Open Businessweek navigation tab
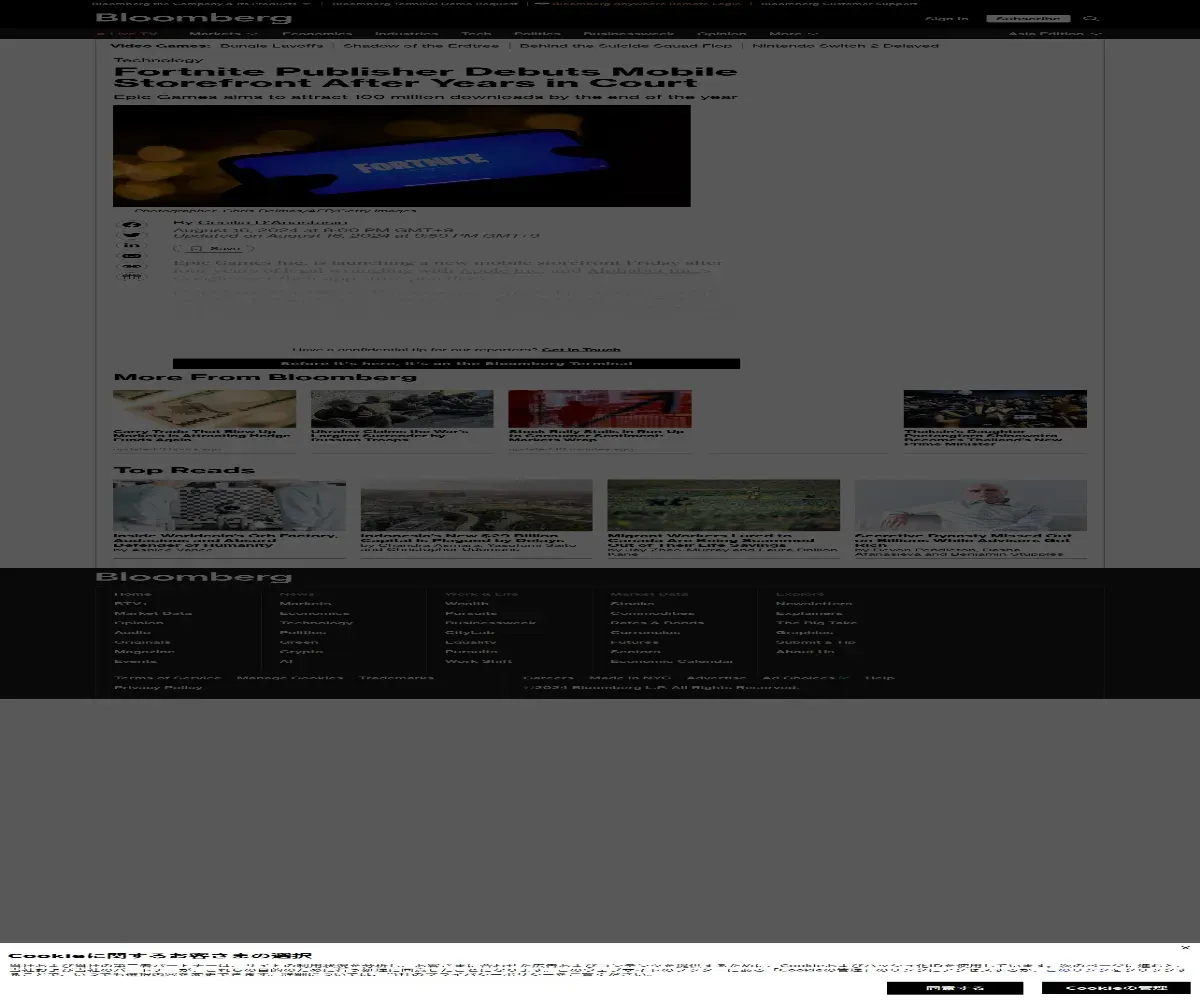 coord(629,34)
